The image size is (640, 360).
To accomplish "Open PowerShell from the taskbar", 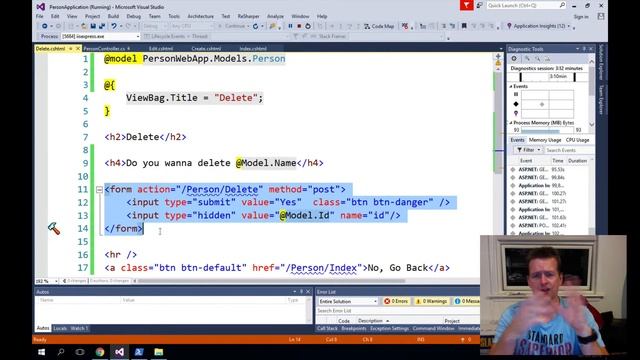I will pos(139,352).
